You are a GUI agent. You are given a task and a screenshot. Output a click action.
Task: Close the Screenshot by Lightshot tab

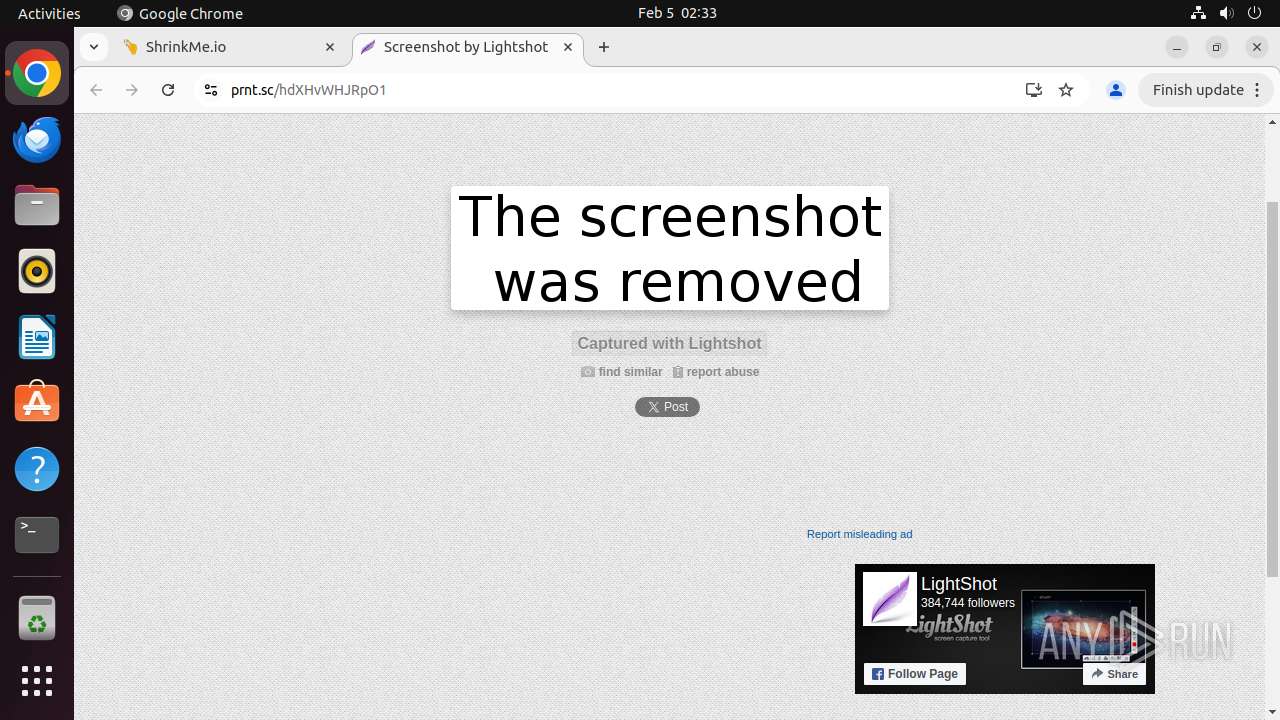tap(568, 47)
